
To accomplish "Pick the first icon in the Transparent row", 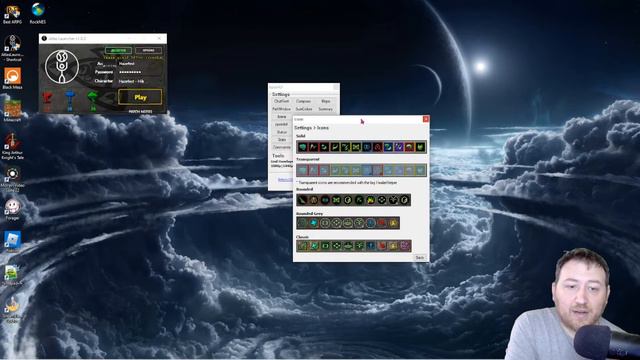I will [302, 170].
